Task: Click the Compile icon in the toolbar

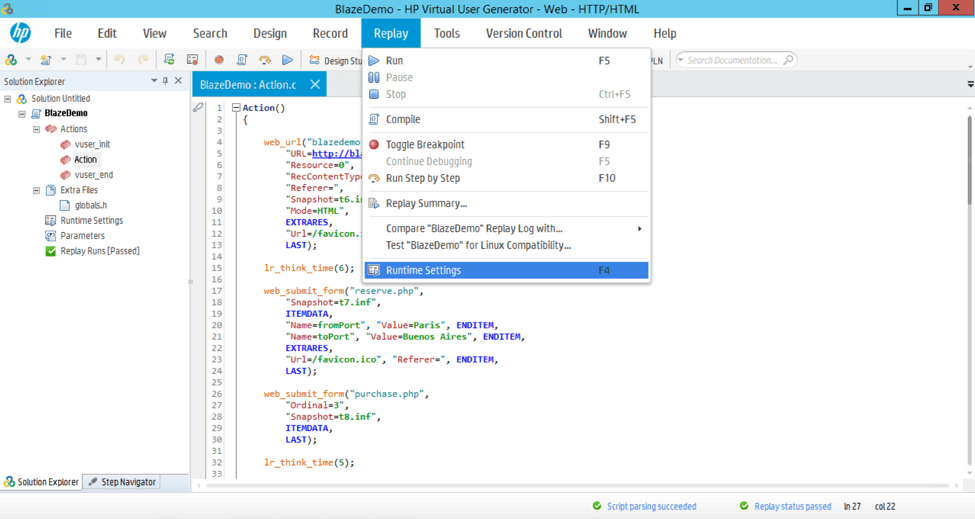Action: coord(242,60)
